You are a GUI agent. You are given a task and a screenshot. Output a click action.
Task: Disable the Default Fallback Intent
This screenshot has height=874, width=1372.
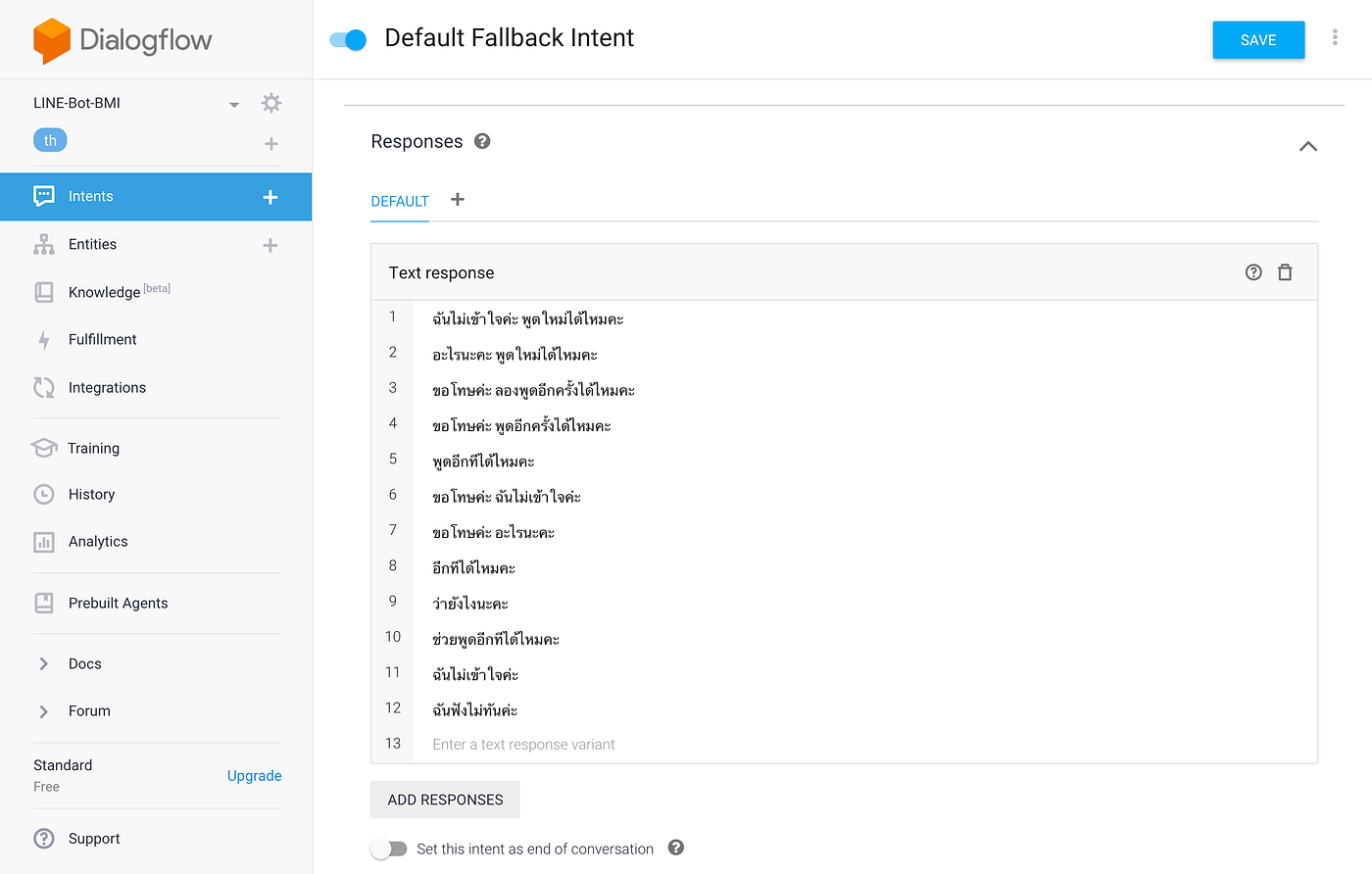click(348, 39)
